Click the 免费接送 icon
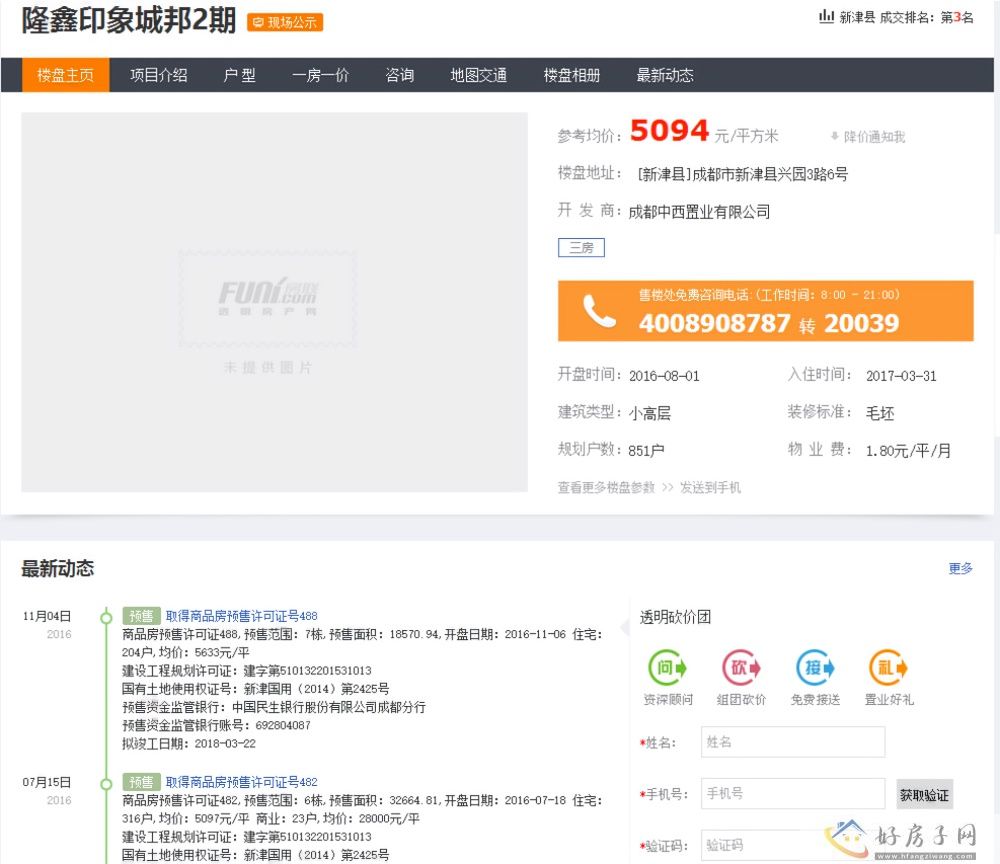1000x864 pixels. 815,668
